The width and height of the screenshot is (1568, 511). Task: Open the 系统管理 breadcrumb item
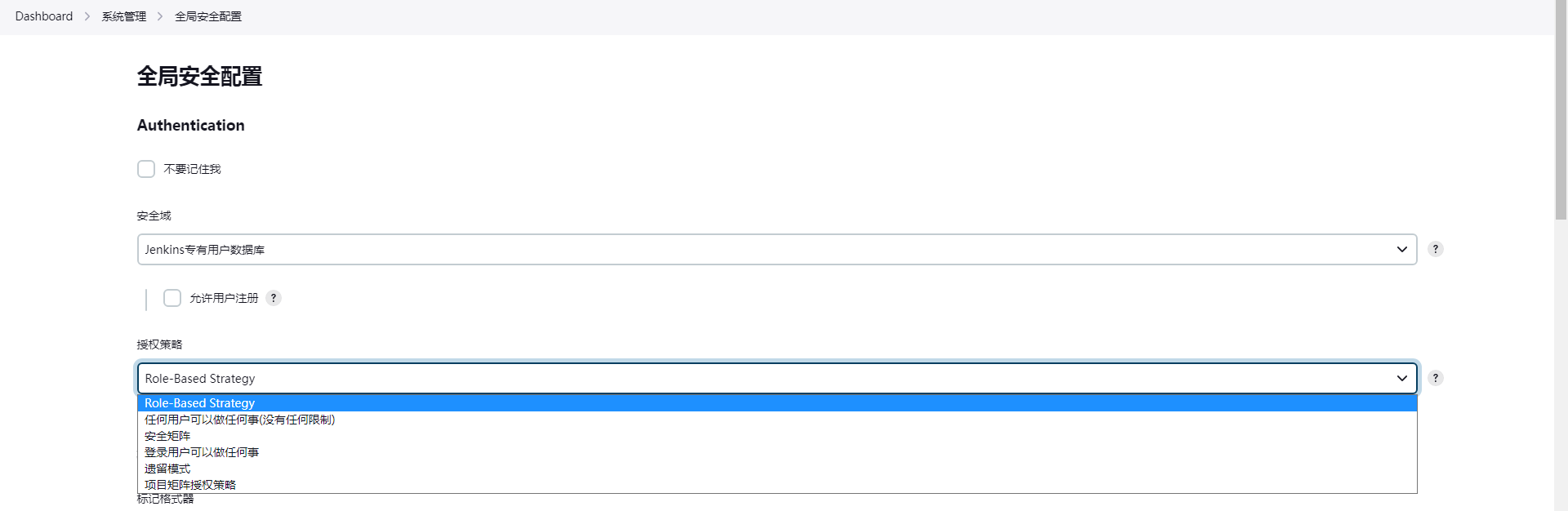[122, 16]
